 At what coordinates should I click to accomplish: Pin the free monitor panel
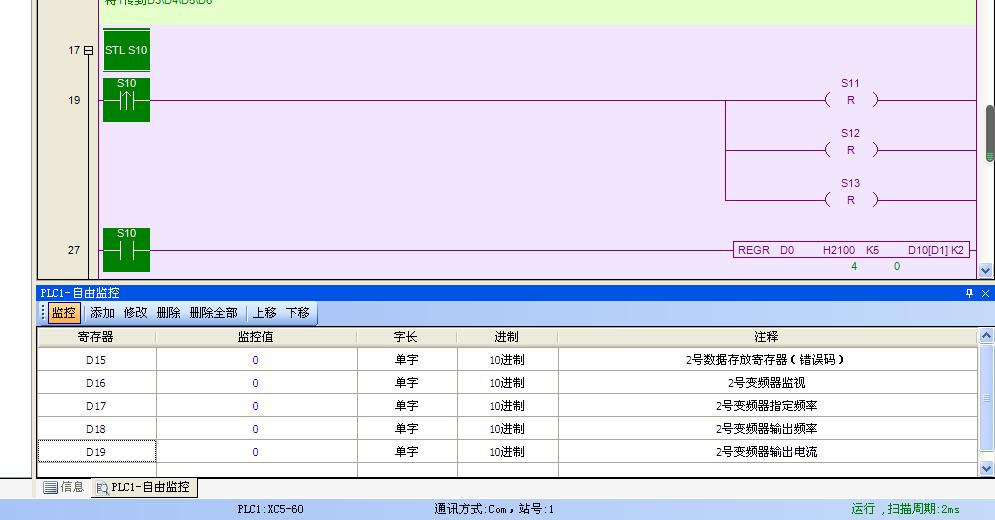(x=968, y=293)
